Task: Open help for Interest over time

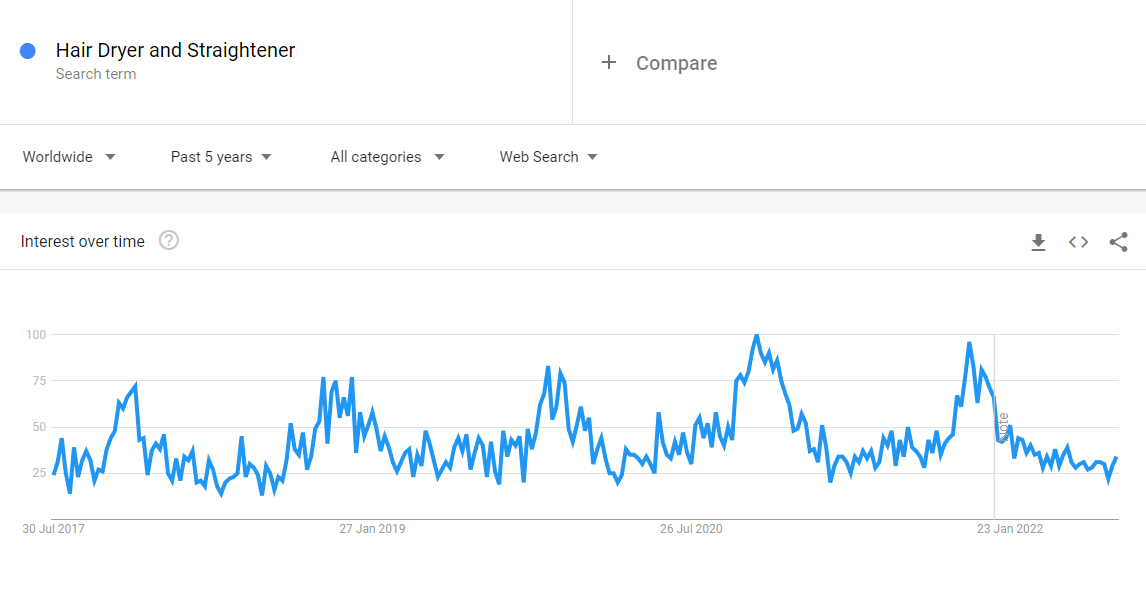Action: coord(169,240)
